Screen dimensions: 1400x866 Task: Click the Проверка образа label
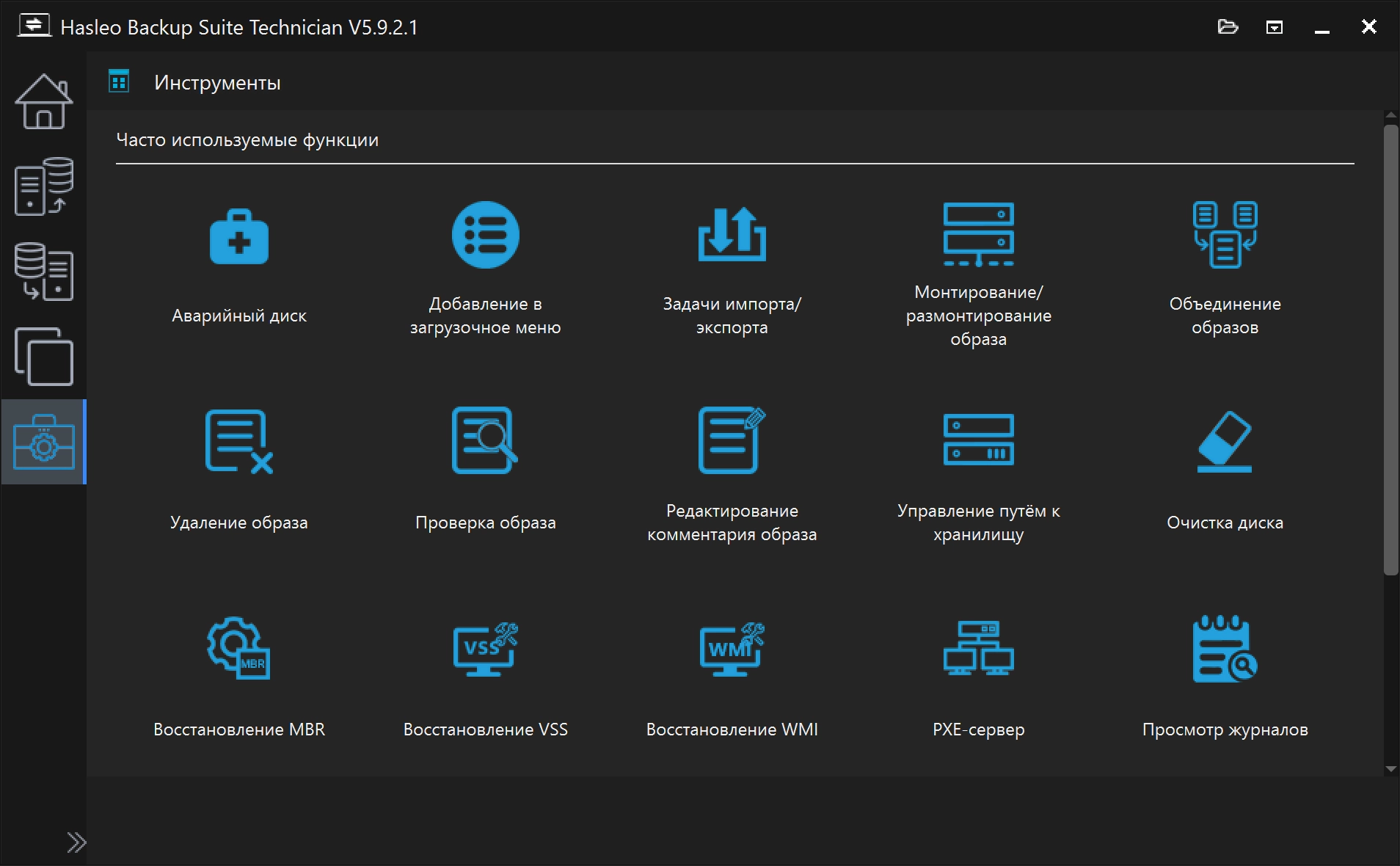[486, 523]
